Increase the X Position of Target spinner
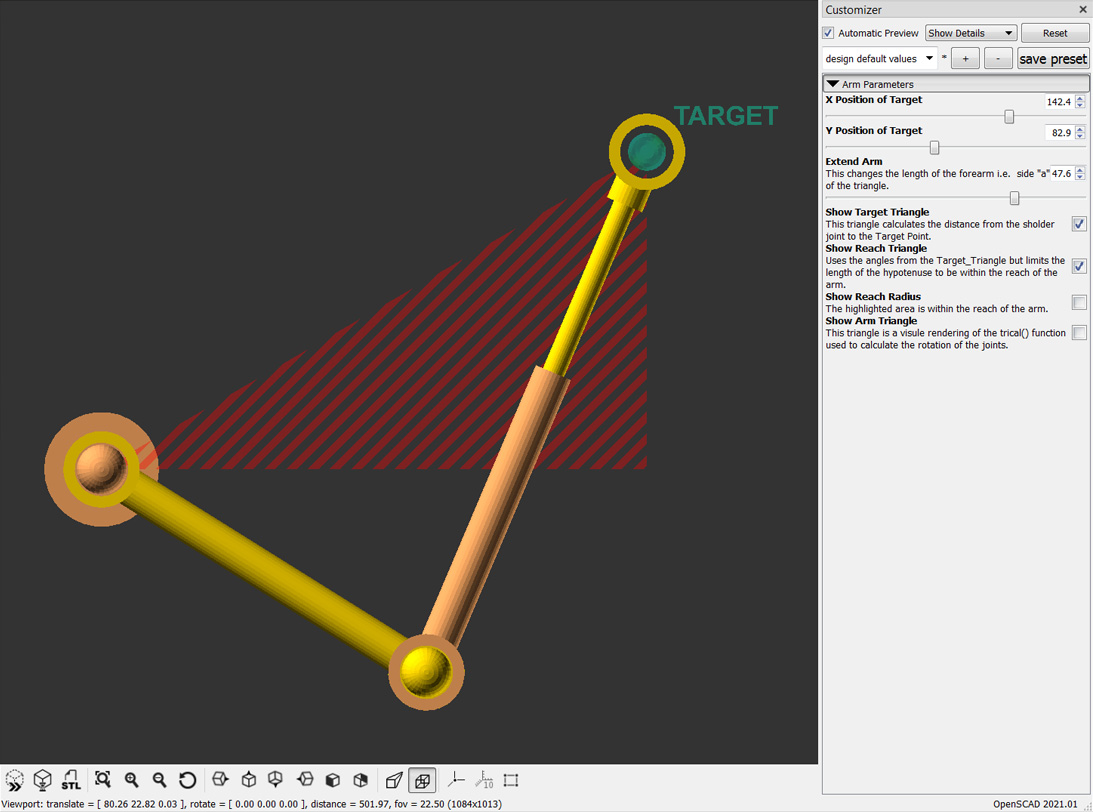This screenshot has width=1093, height=812. (x=1080, y=98)
